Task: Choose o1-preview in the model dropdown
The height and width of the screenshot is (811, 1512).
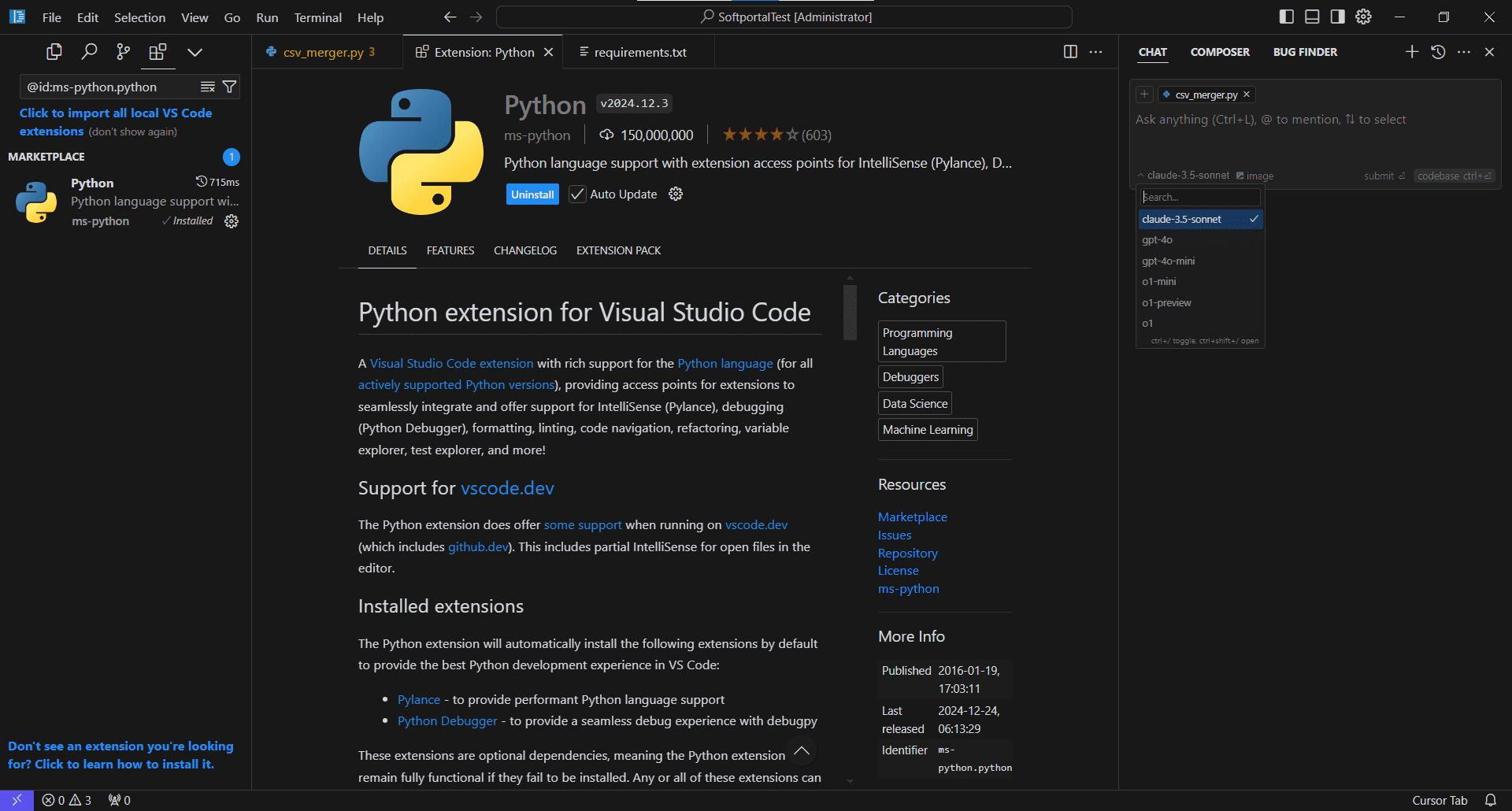Action: (1166, 303)
